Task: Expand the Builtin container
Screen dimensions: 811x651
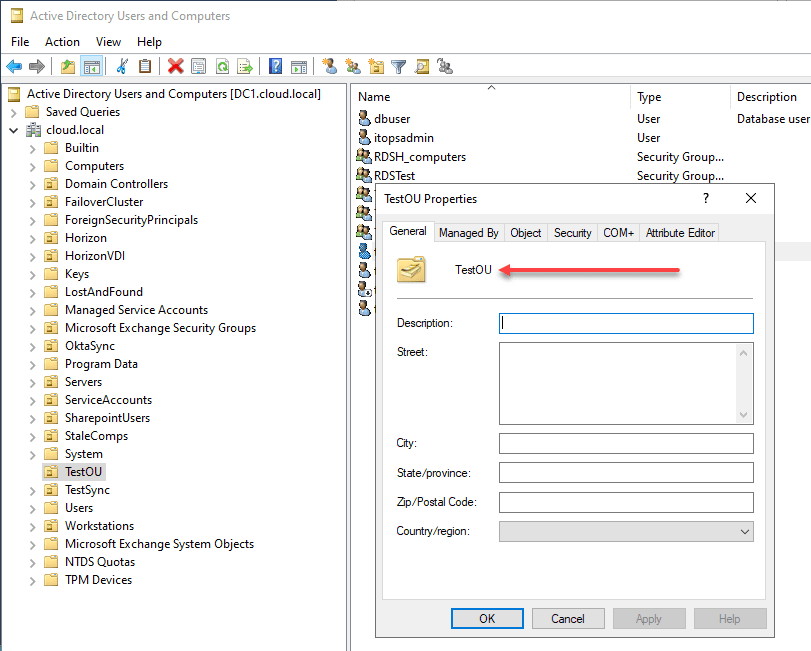Action: pos(33,149)
